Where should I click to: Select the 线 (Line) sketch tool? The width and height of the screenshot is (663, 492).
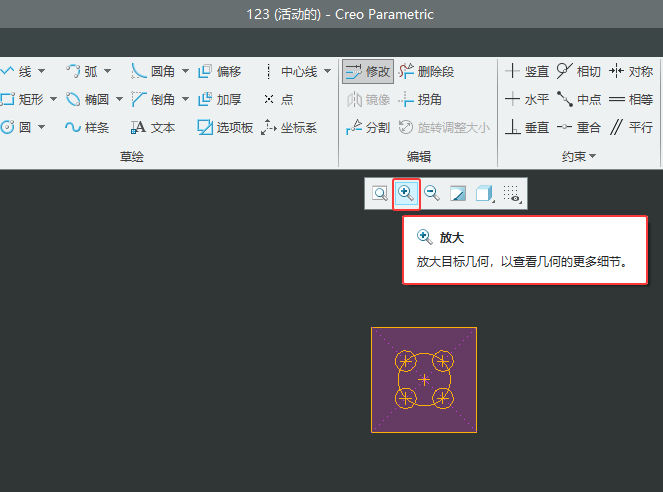[x=16, y=71]
